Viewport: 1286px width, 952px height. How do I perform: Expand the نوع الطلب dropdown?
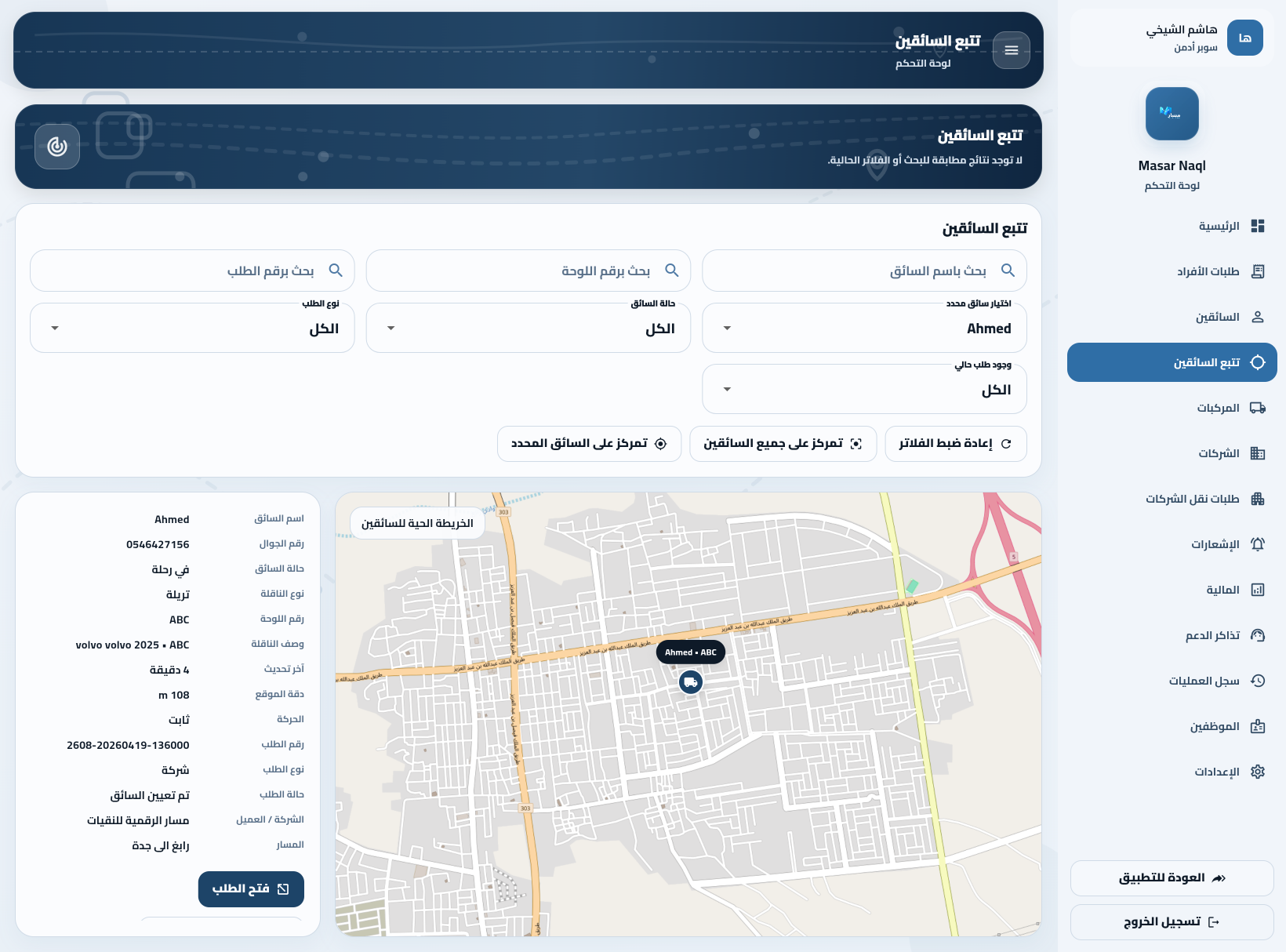click(192, 329)
